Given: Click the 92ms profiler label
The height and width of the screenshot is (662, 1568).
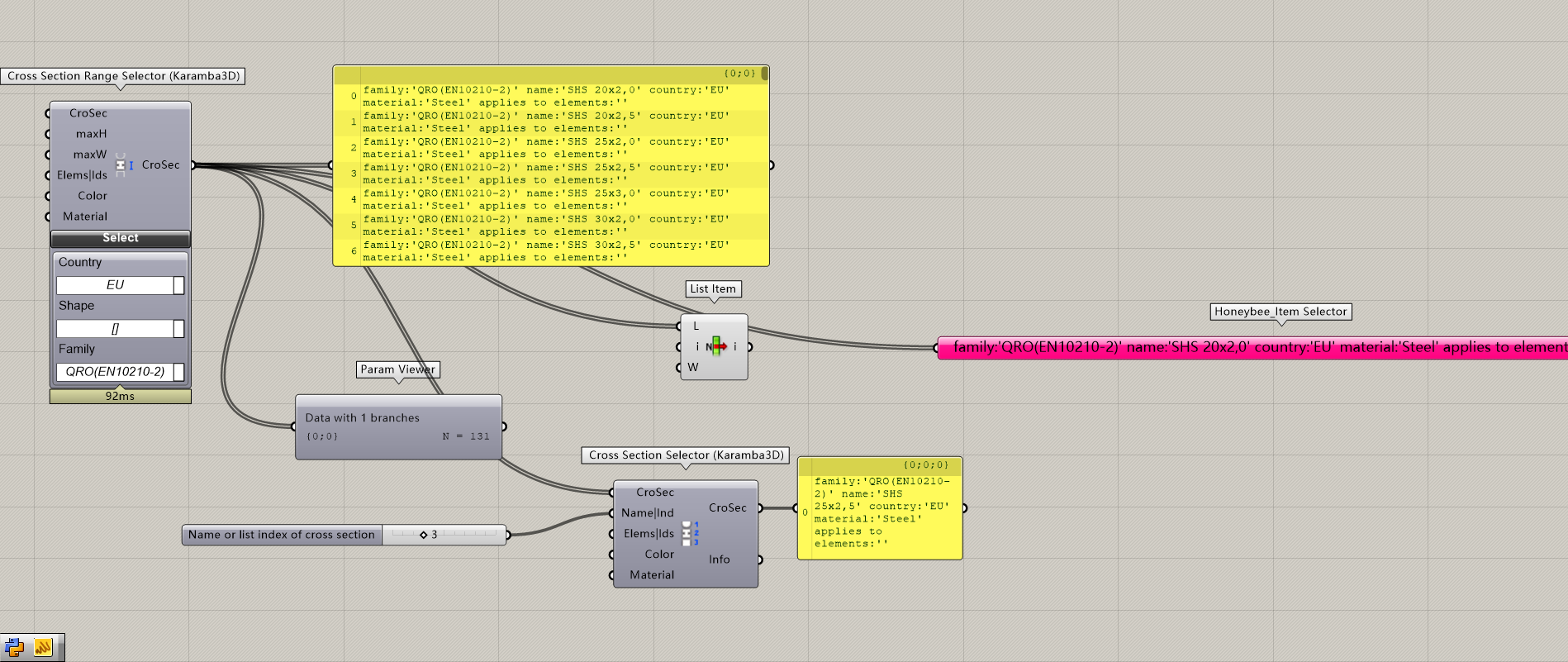Looking at the screenshot, I should click(x=120, y=397).
